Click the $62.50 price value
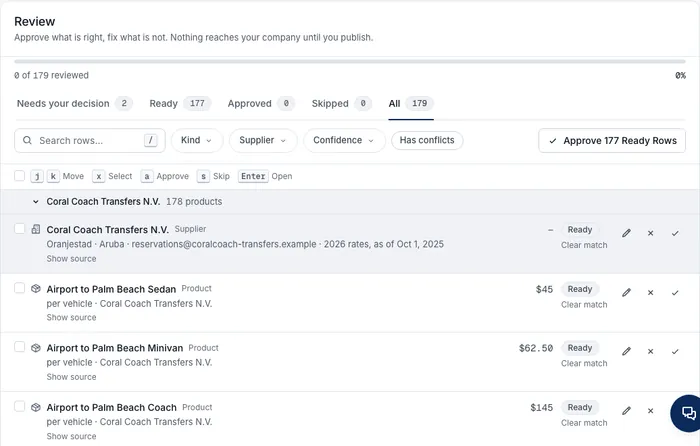Image resolution: width=700 pixels, height=446 pixels. click(x=536, y=348)
